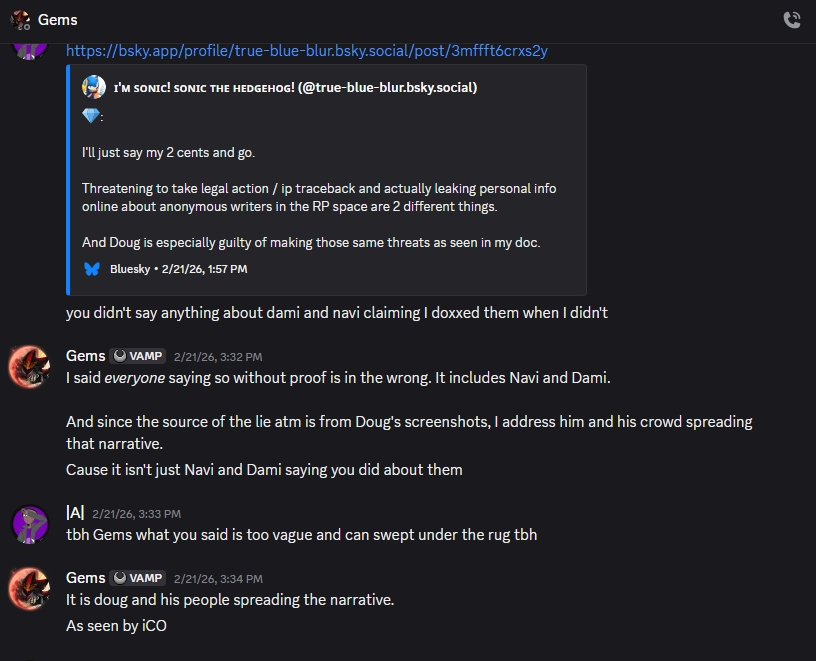Open the |A| user's purple avatar
The height and width of the screenshot is (661, 816).
[29, 523]
